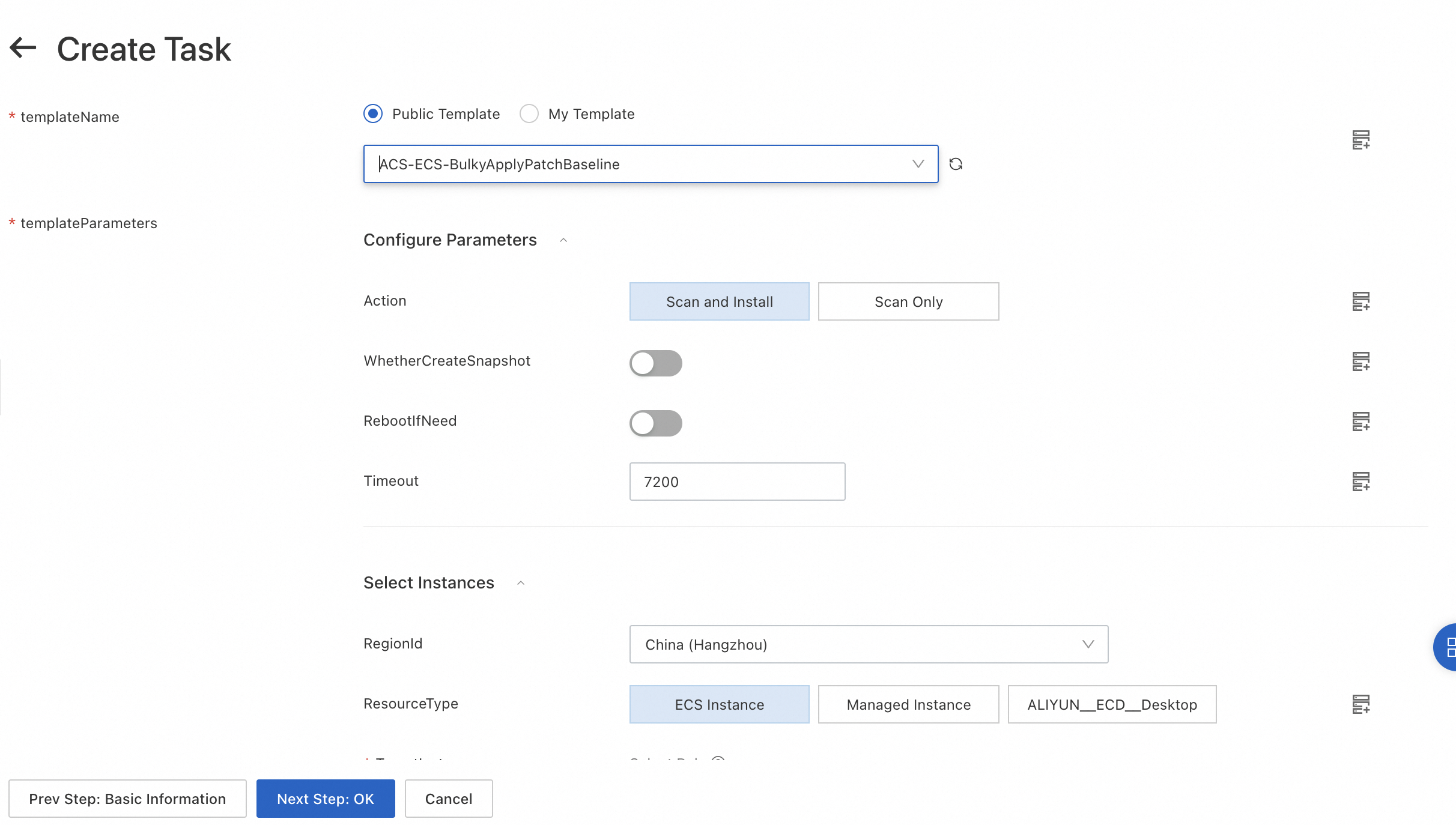The height and width of the screenshot is (825, 1456).
Task: Click refresh icon next to template dropdown
Action: tap(956, 164)
